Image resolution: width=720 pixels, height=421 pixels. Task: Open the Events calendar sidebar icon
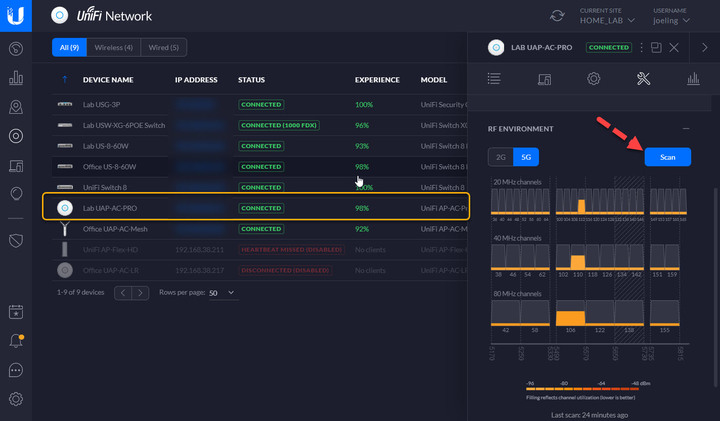[16, 312]
